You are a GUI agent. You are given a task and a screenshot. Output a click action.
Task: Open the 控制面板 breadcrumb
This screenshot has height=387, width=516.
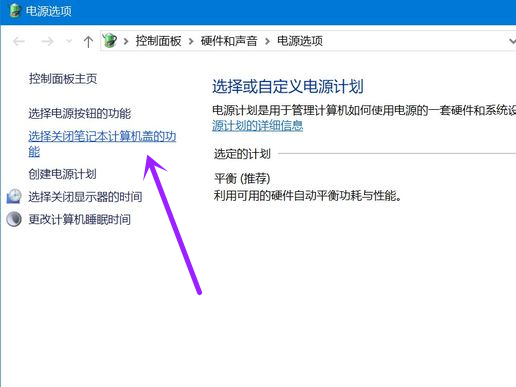(x=158, y=41)
